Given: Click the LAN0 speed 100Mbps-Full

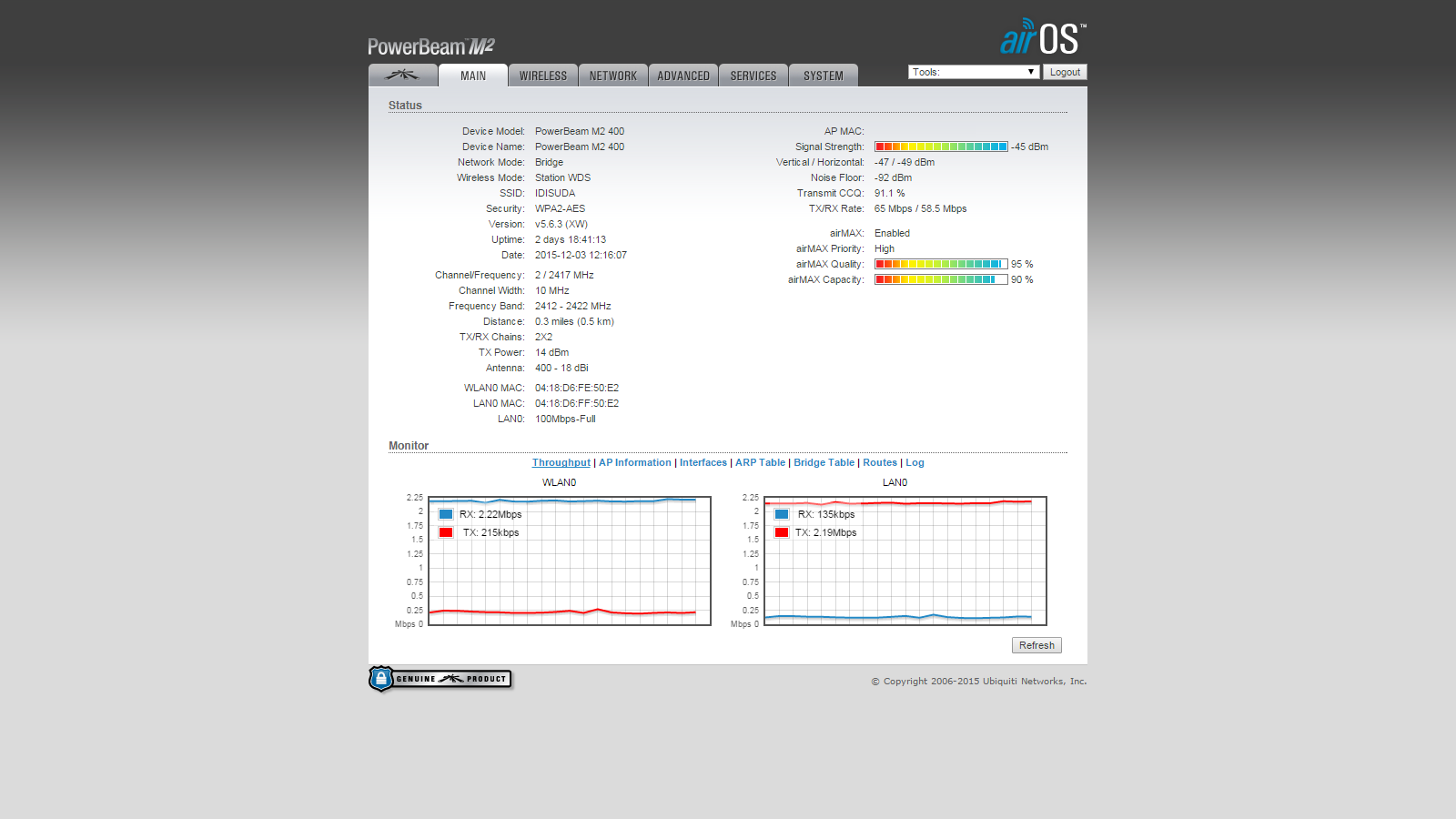Looking at the screenshot, I should pyautogui.click(x=565, y=419).
